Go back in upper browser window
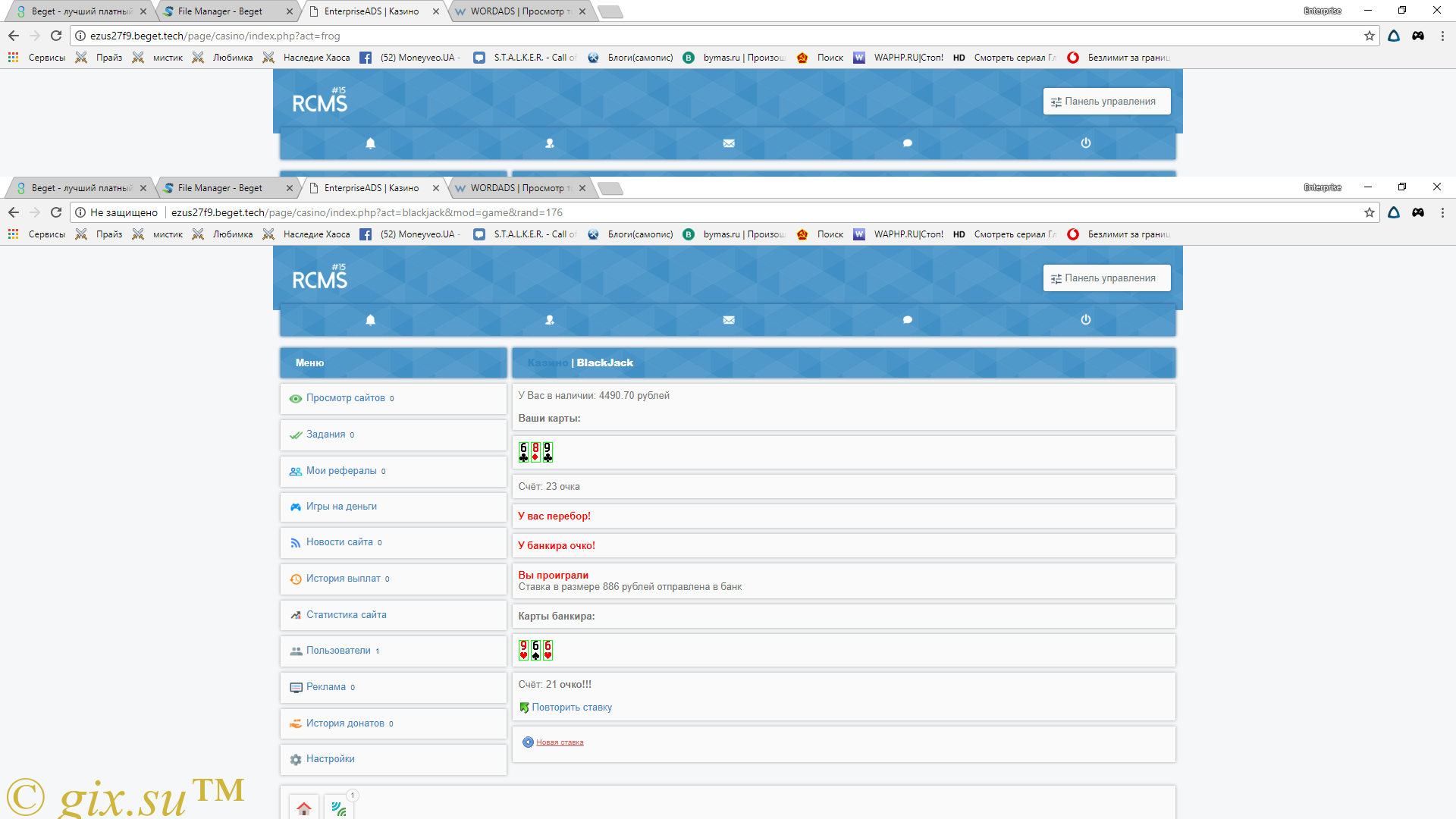 click(14, 36)
